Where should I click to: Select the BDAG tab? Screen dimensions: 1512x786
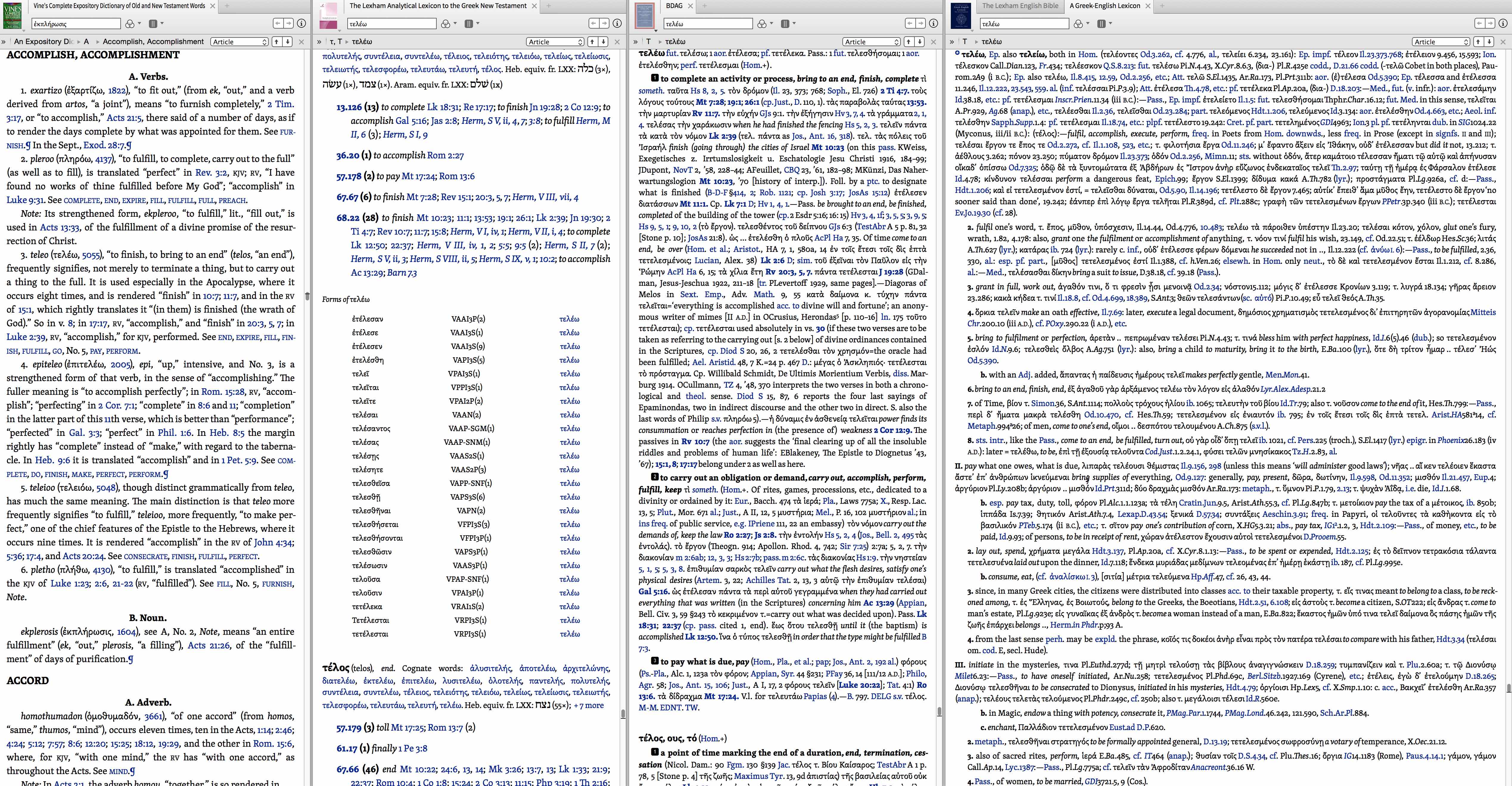click(674, 6)
